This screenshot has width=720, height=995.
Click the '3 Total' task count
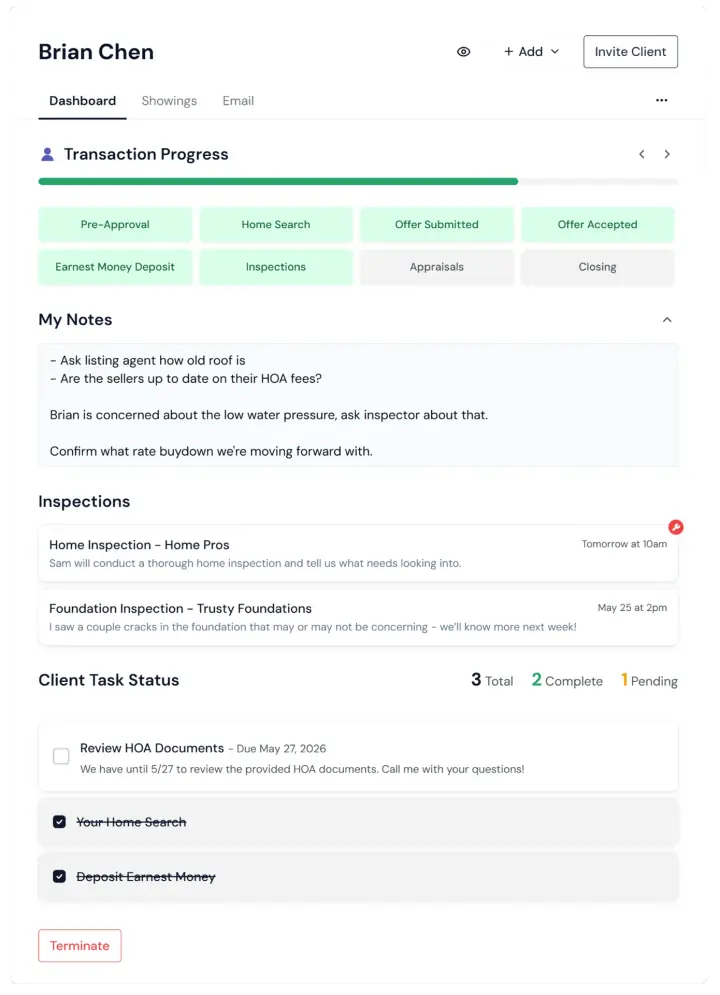coord(492,680)
